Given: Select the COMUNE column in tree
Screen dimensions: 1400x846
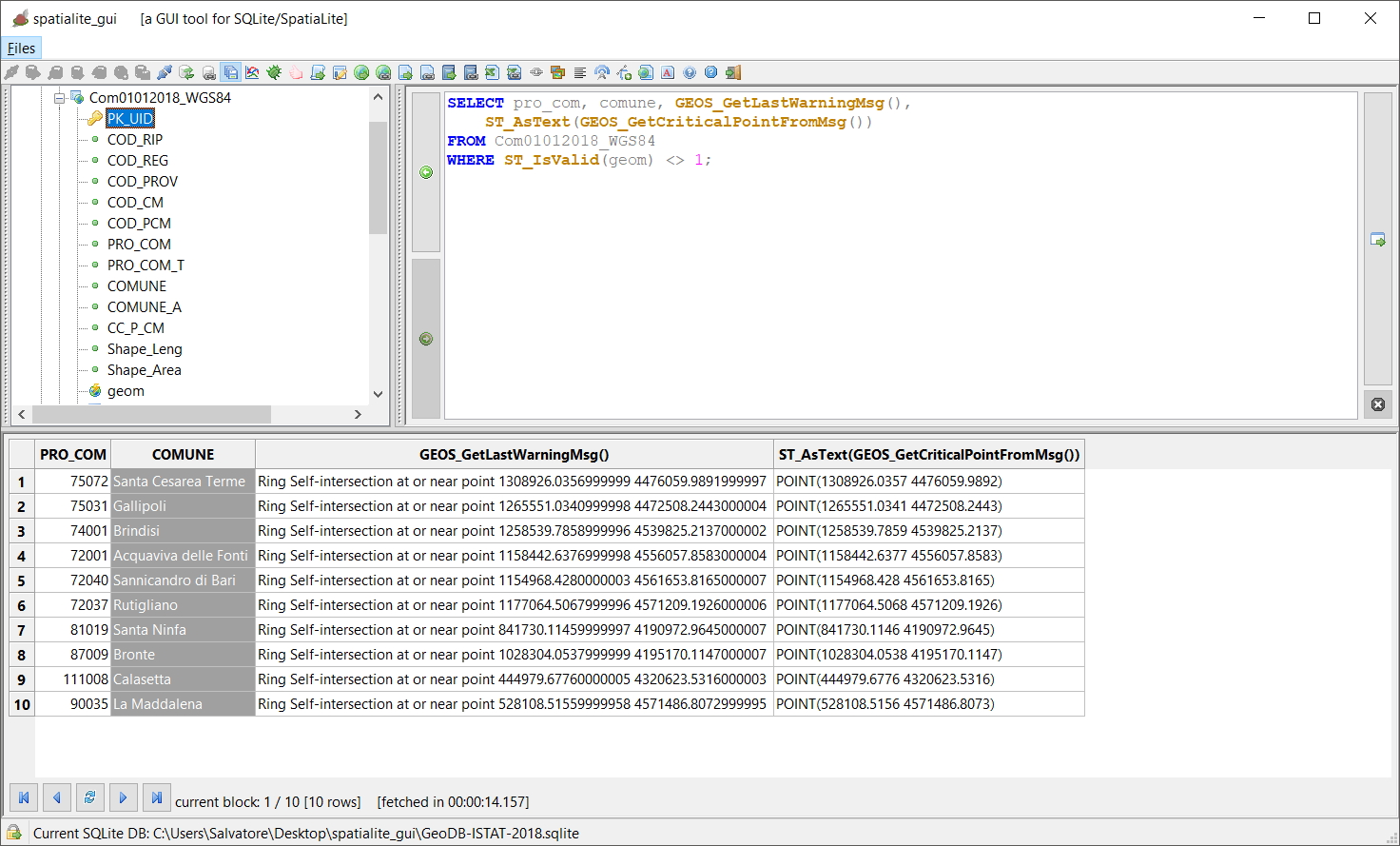Looking at the screenshot, I should tap(136, 286).
